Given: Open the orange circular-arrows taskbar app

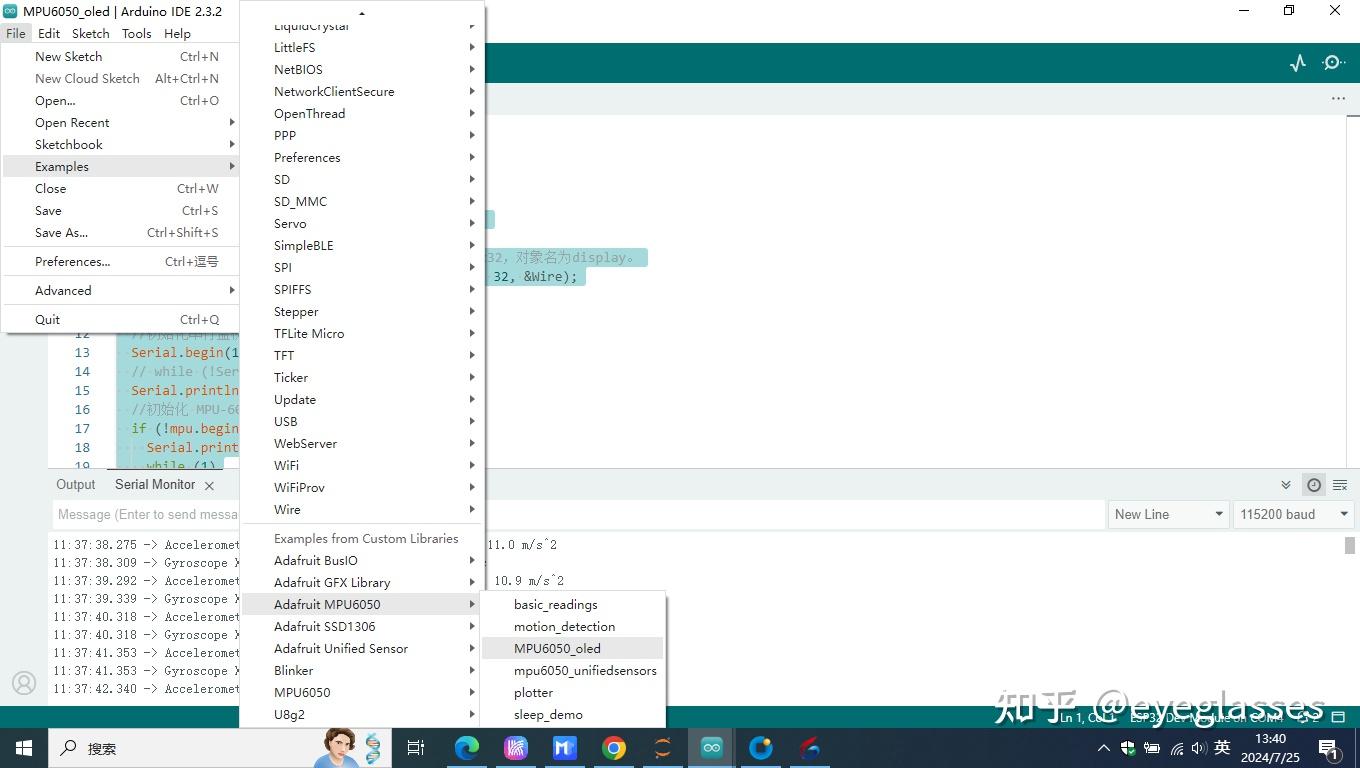Looking at the screenshot, I should [x=662, y=748].
